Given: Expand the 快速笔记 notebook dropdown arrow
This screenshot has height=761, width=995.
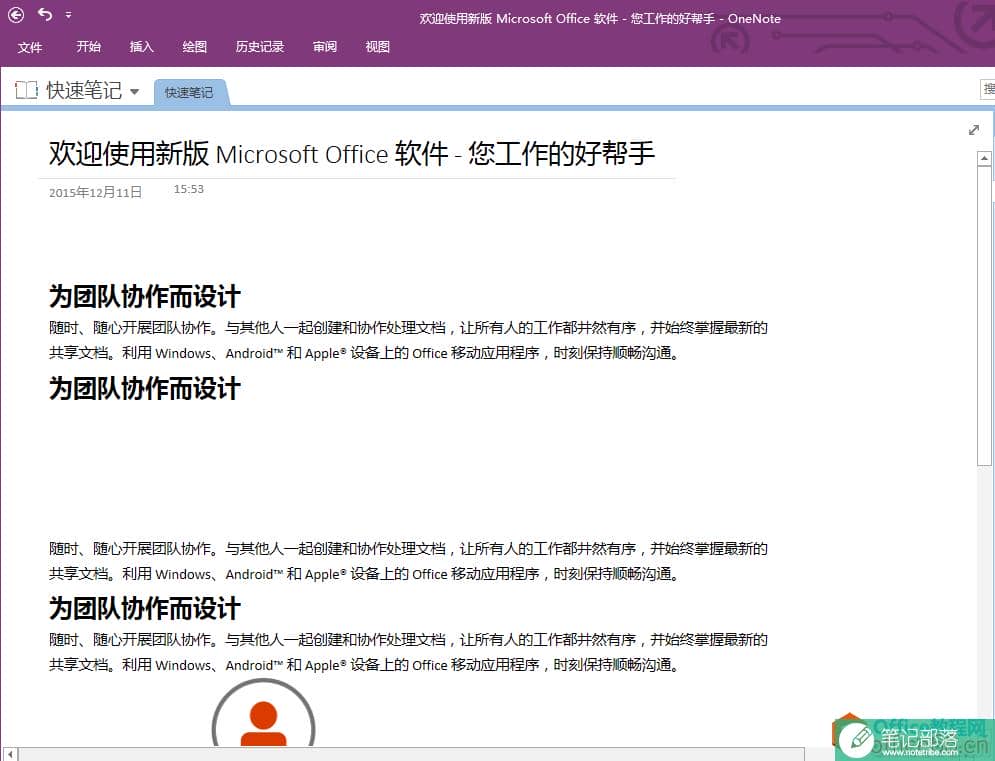Looking at the screenshot, I should point(135,91).
